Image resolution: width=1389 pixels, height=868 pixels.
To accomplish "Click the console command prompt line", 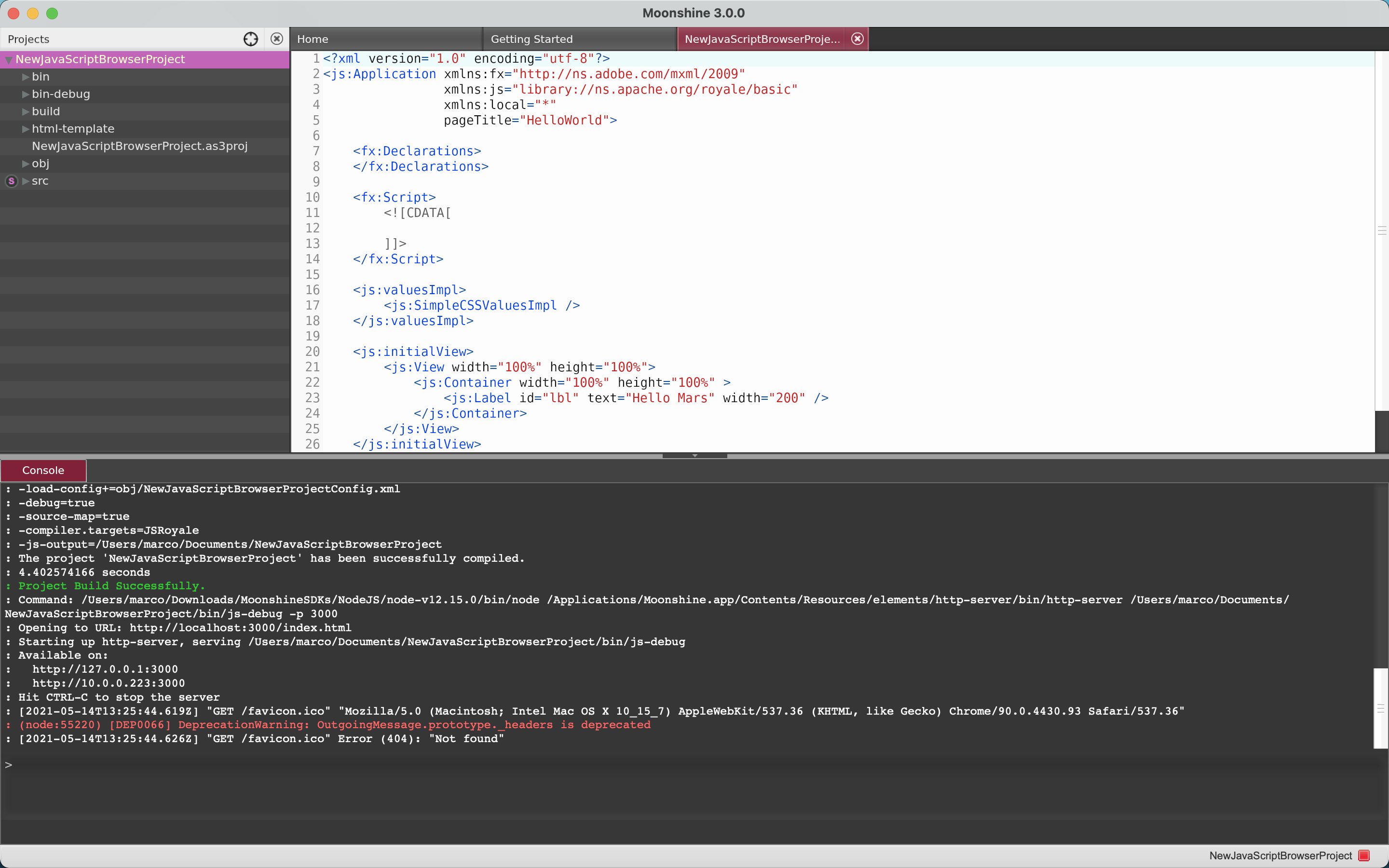I will [57, 764].
